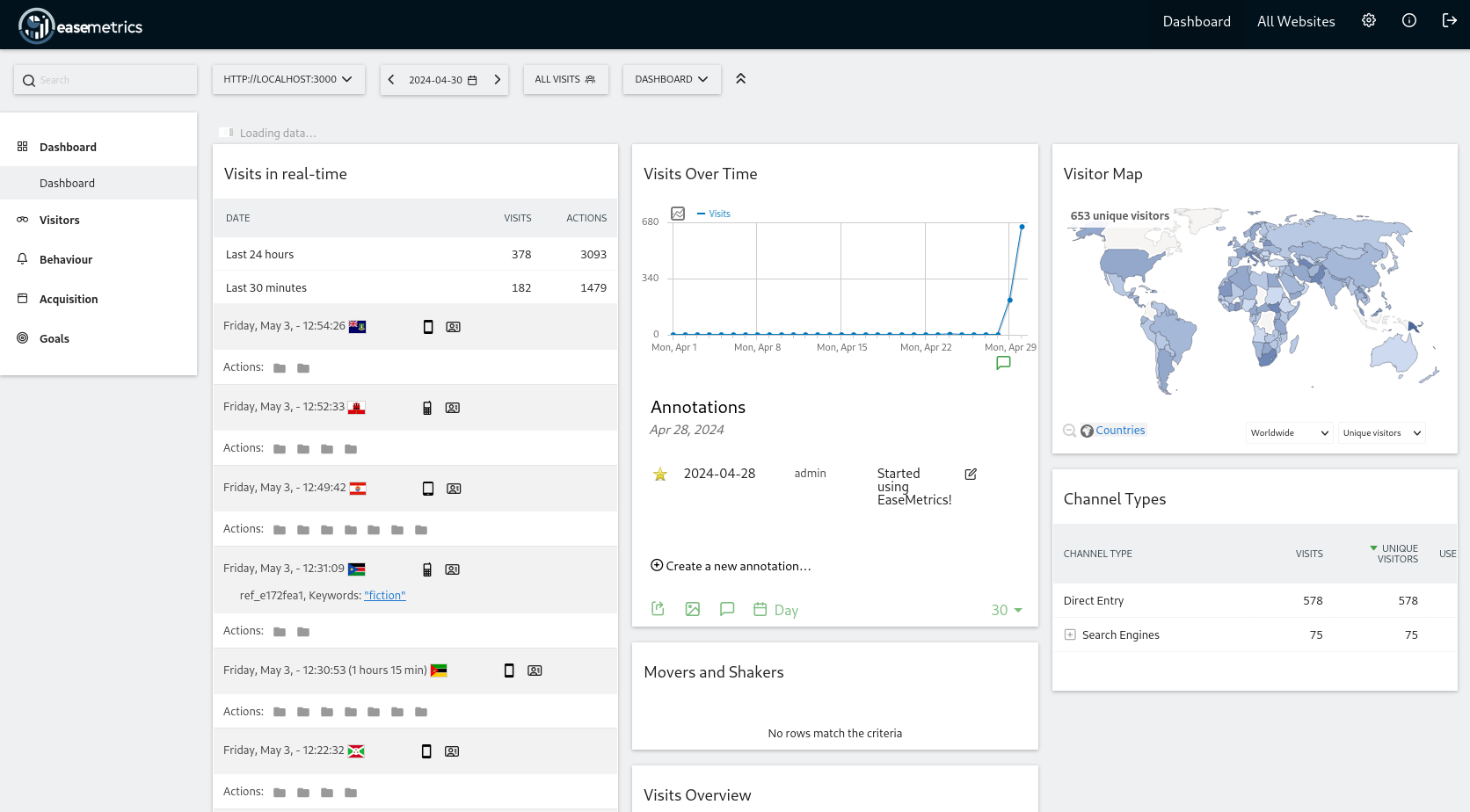Click device icon for 12:52:33 visit

pyautogui.click(x=427, y=408)
